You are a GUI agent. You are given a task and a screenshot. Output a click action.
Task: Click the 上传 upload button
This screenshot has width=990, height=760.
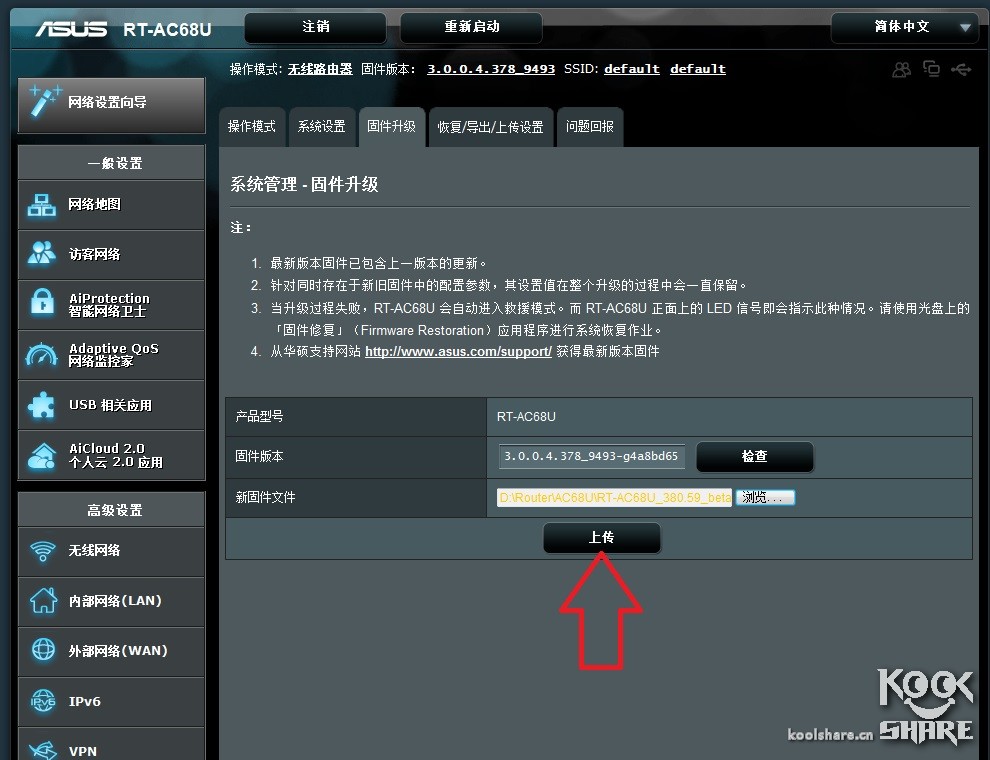click(x=601, y=537)
